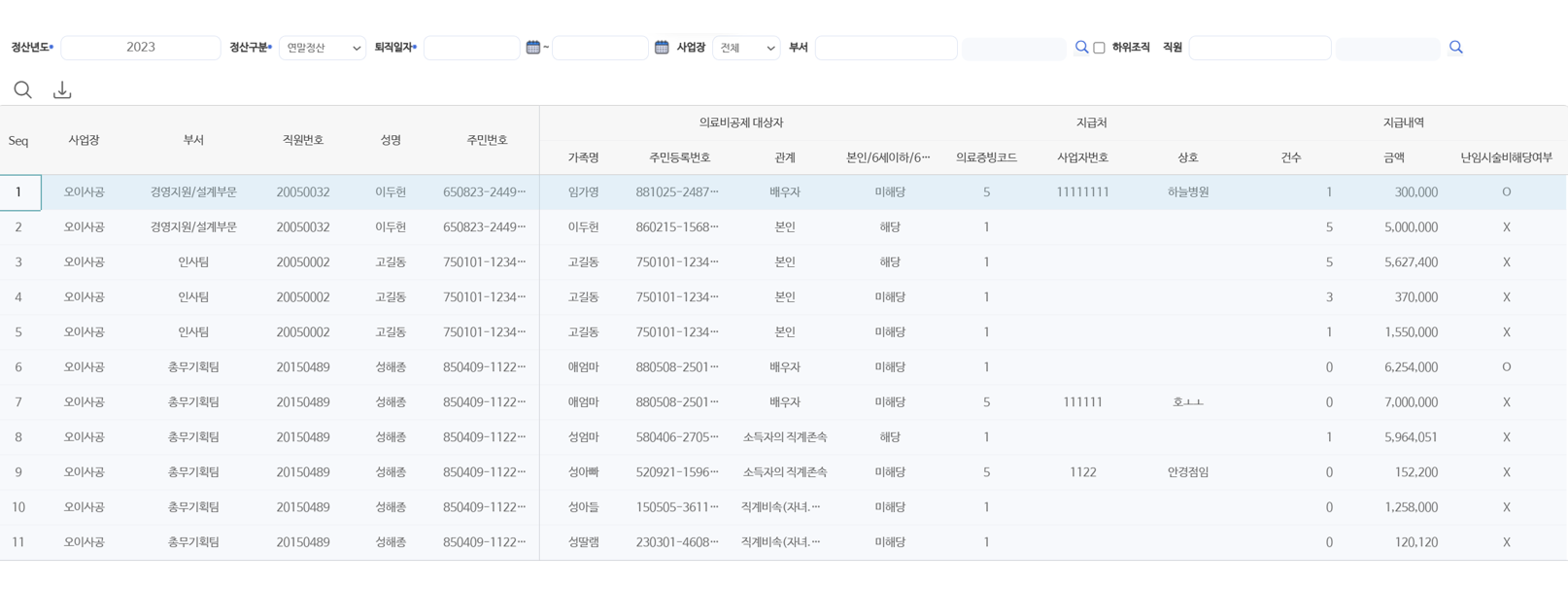Click the 사업자번호 column header
The width and height of the screenshot is (1568, 589).
1082,157
